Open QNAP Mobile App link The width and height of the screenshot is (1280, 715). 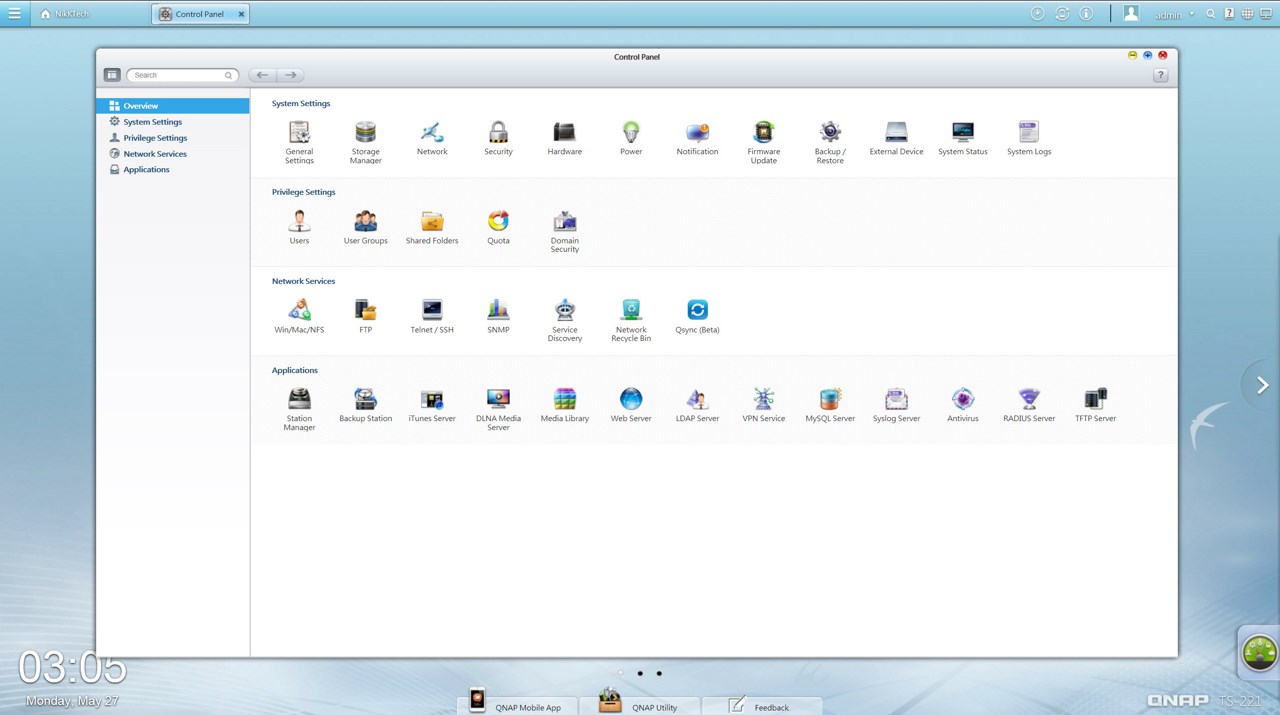[516, 704]
